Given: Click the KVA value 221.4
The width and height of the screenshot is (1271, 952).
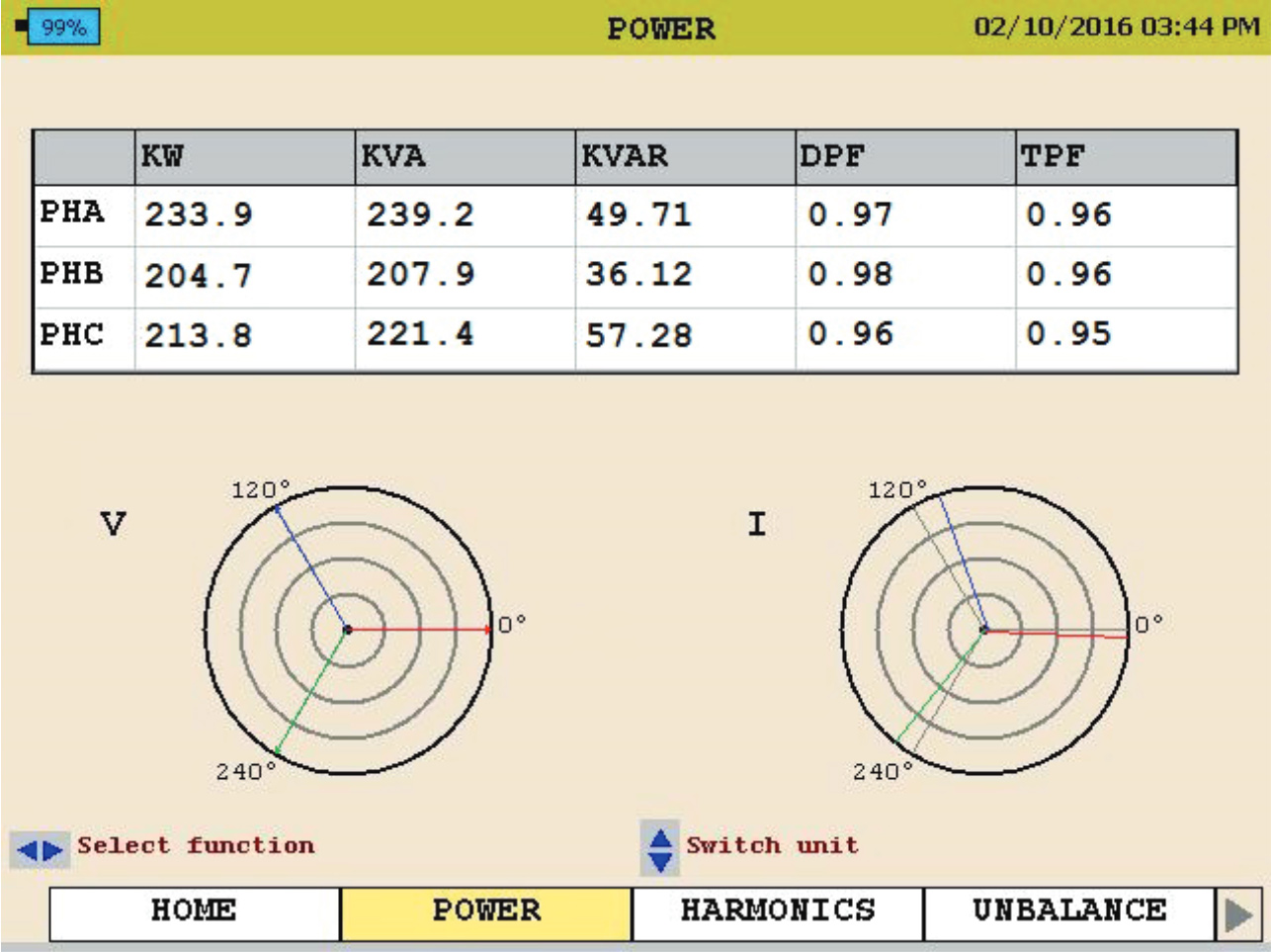Looking at the screenshot, I should [x=421, y=334].
